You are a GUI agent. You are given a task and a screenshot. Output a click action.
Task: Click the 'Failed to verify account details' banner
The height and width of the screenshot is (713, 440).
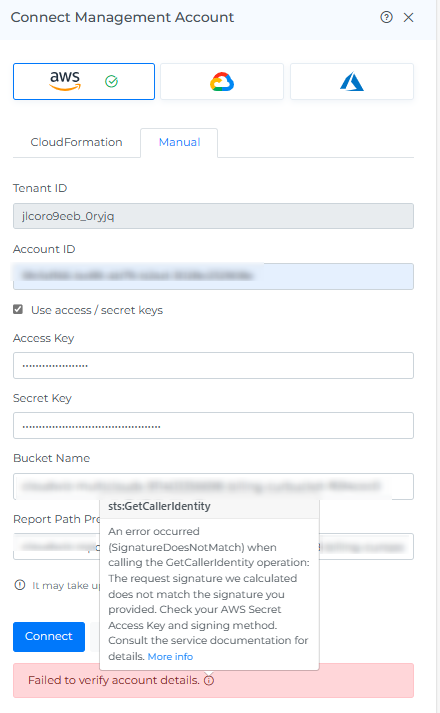point(213,680)
